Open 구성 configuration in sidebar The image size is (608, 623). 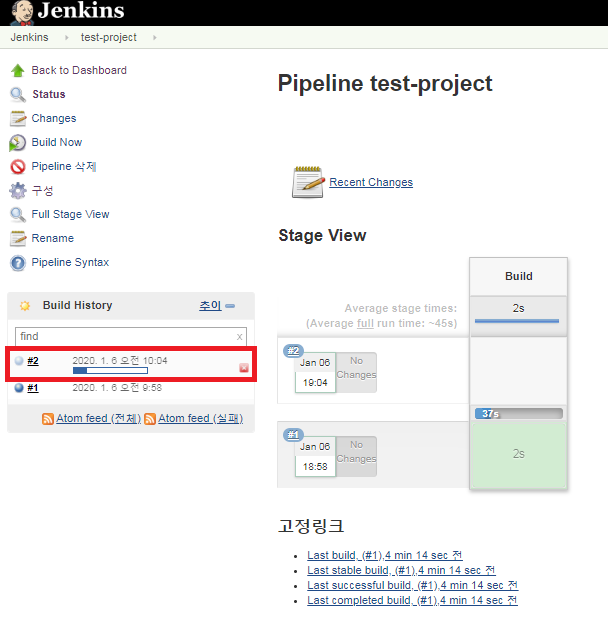(x=42, y=190)
